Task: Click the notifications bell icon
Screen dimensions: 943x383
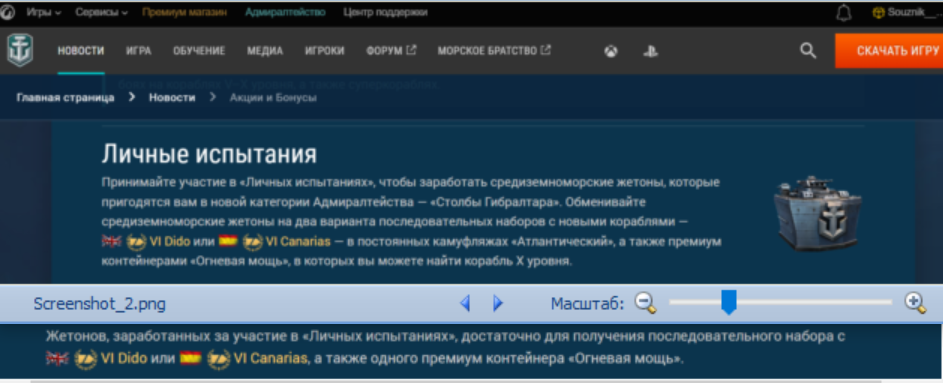Action: pyautogui.click(x=844, y=13)
